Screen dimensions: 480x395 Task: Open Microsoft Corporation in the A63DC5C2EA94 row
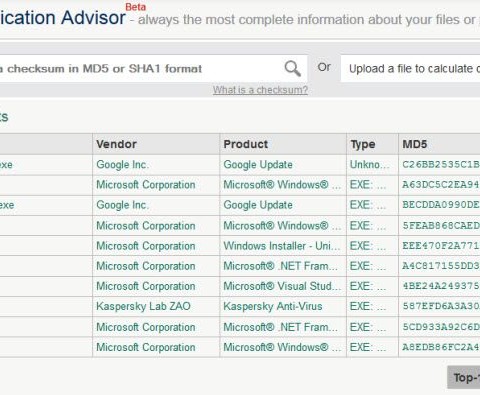coord(146,185)
